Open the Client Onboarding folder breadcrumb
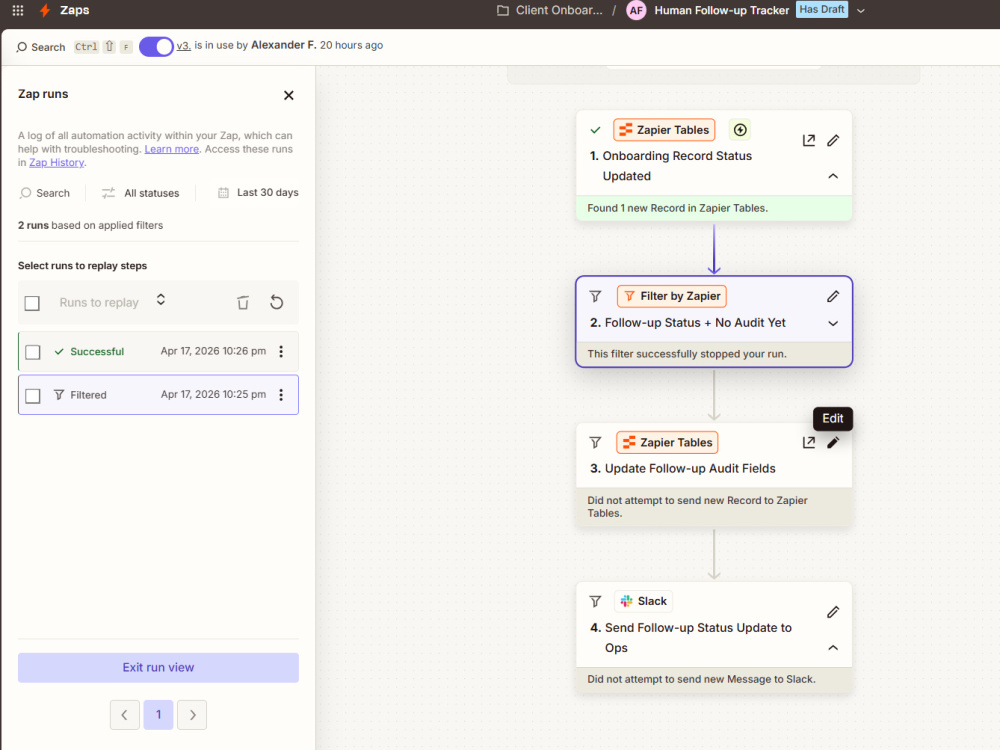Viewport: 1000px width, 750px height. (550, 10)
